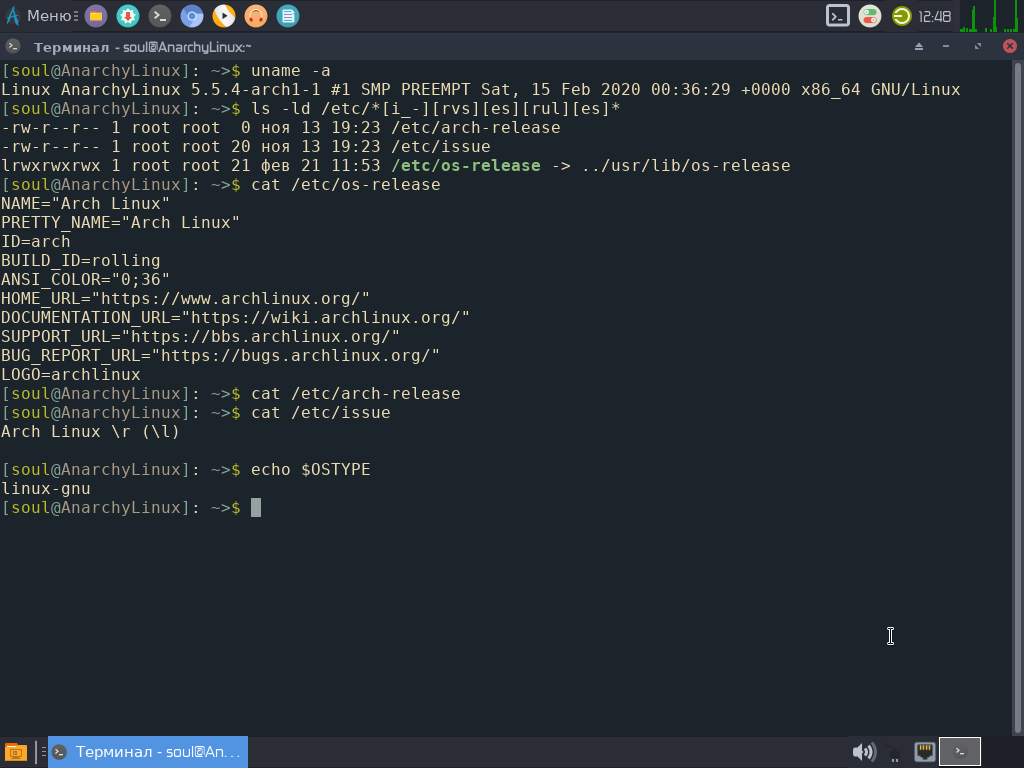This screenshot has height=768, width=1024.
Task: Open the software installer icon with red arrow
Action: [128, 16]
